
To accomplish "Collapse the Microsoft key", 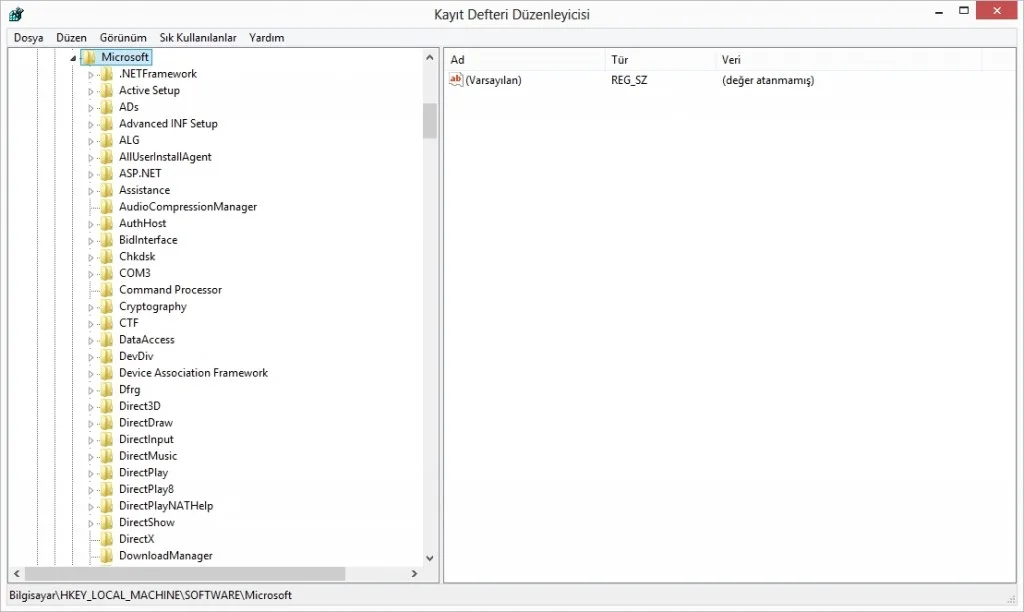I will pos(73,58).
